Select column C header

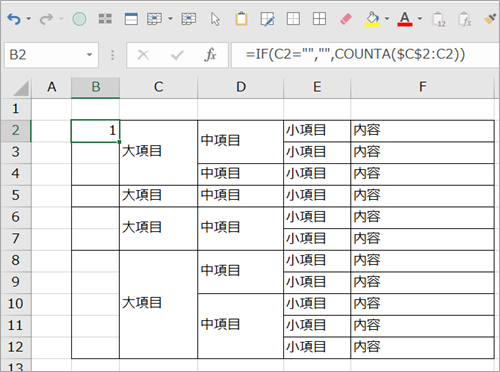pyautogui.click(x=158, y=87)
